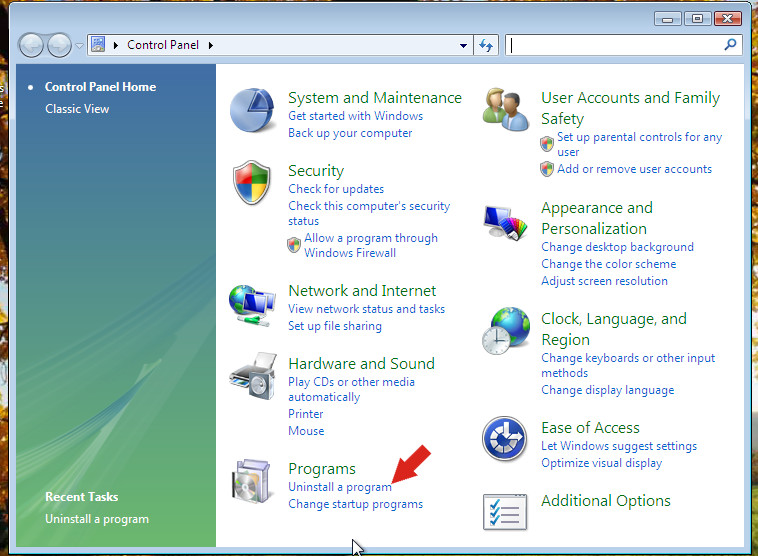Screen dimensions: 758x556
Task: Click the shield icon beside Add or remove user accounts
Action: [x=547, y=169]
